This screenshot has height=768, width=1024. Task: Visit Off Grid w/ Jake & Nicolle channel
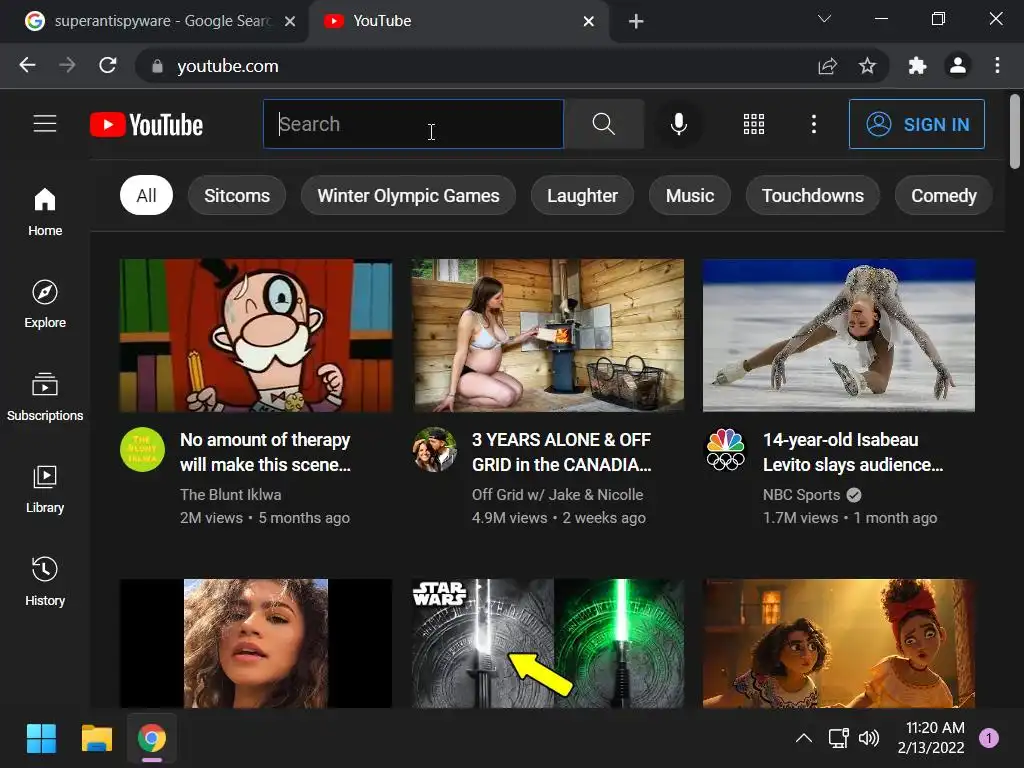pyautogui.click(x=558, y=495)
